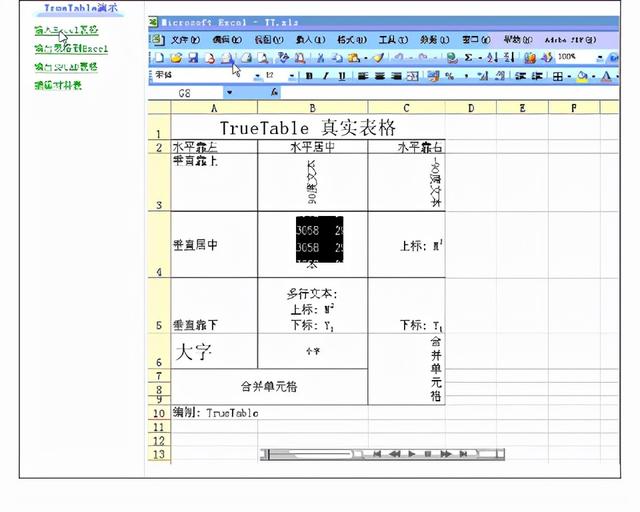Toggle Underline formatting
Image resolution: width=640 pixels, height=512 pixels.
342,76
